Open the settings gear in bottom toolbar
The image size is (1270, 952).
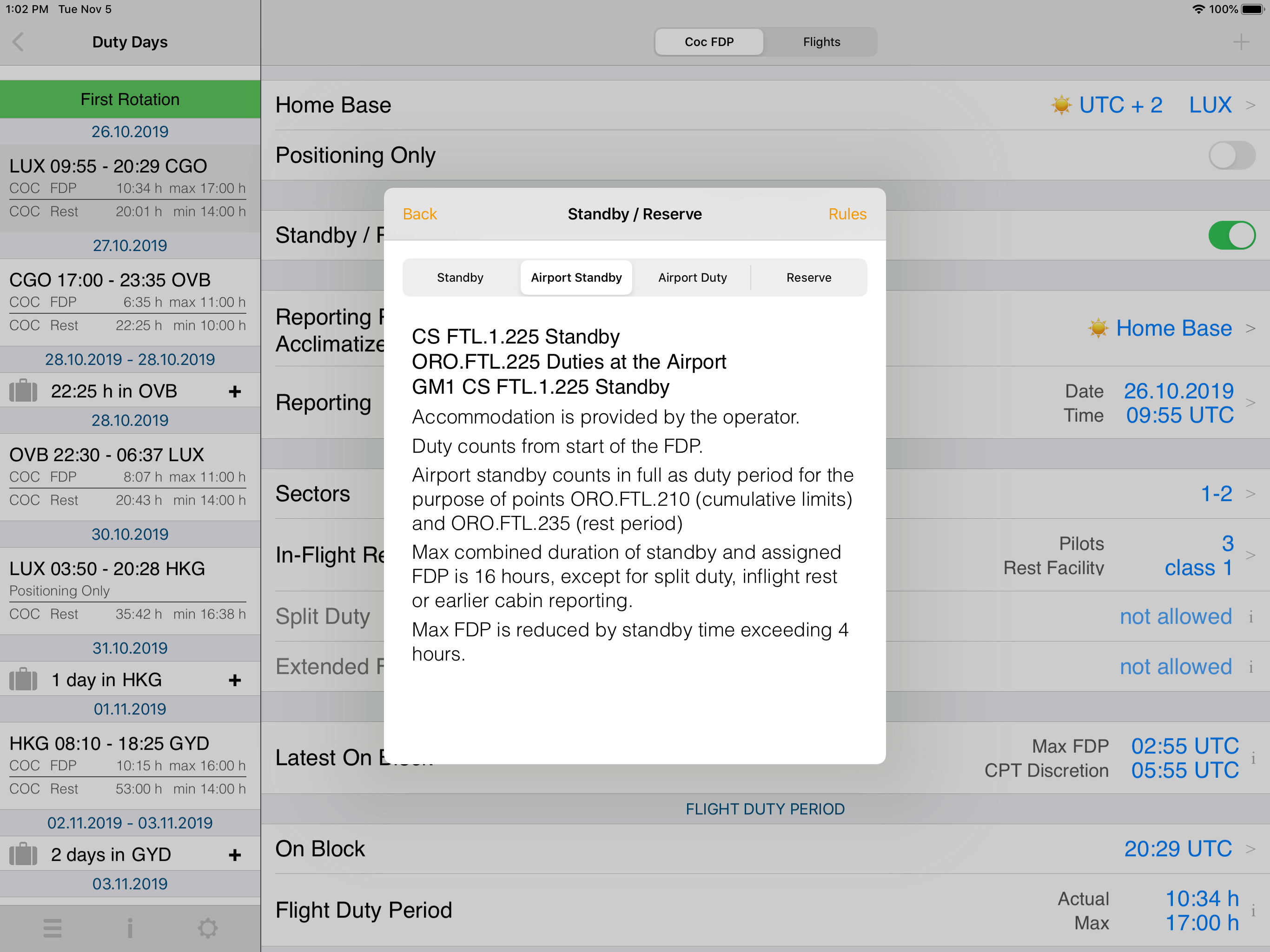pos(207,928)
